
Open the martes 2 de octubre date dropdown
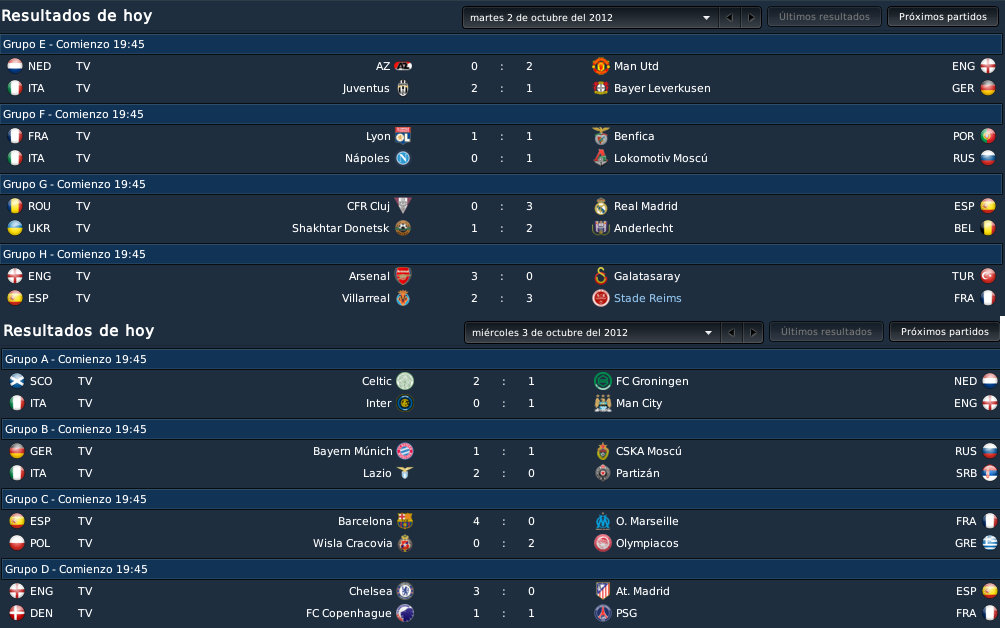590,17
